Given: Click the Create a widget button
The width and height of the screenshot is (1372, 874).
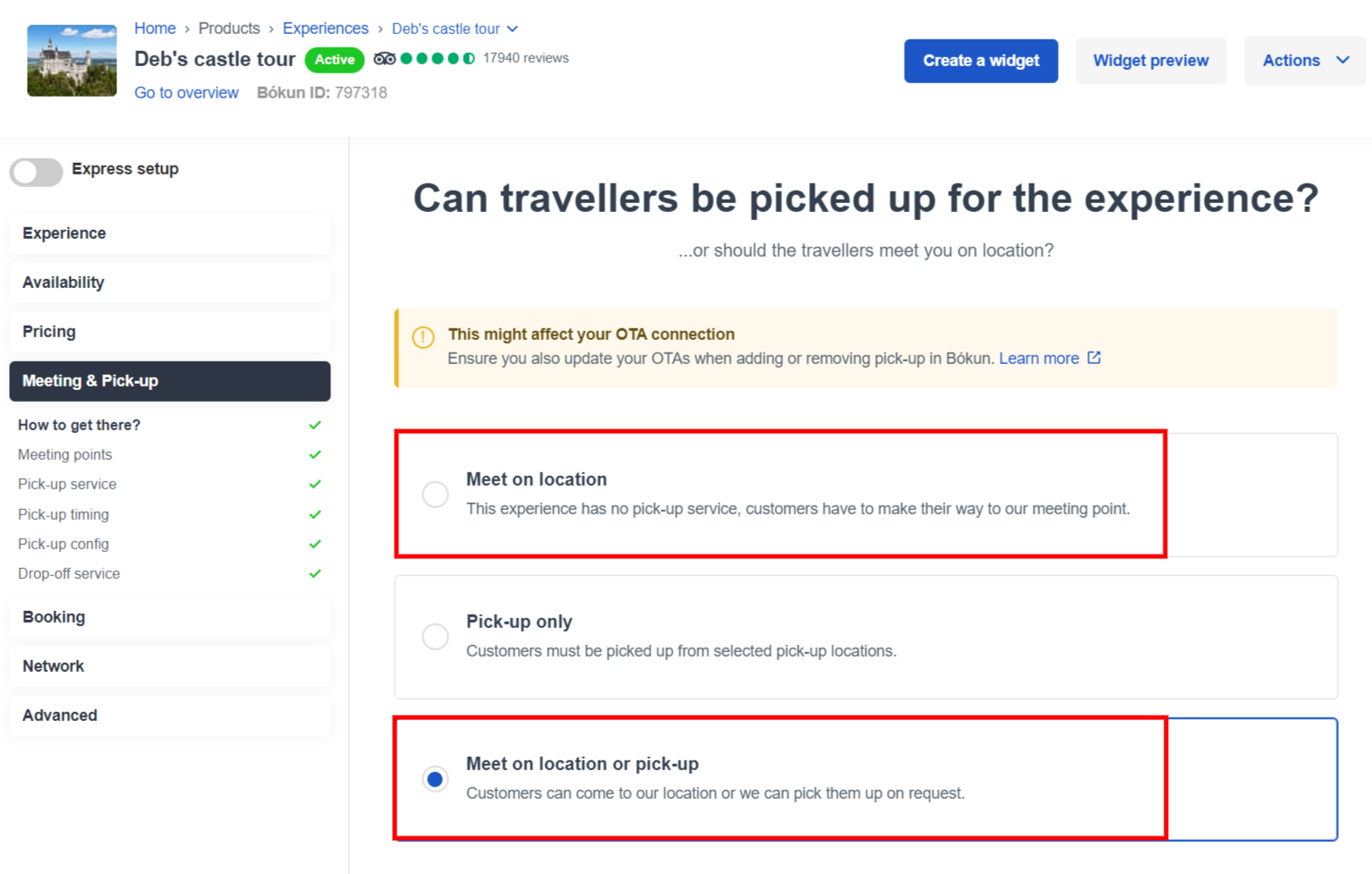Looking at the screenshot, I should pos(981,61).
